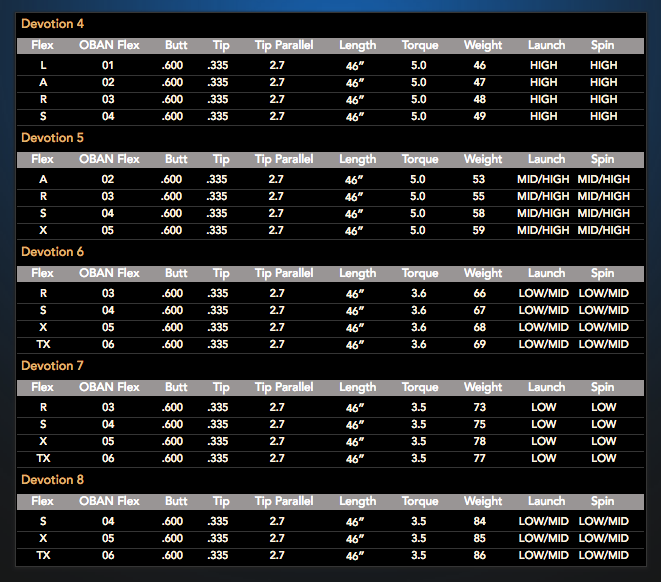
Task: Click weight 85 in Devotion 8
Action: [479, 539]
